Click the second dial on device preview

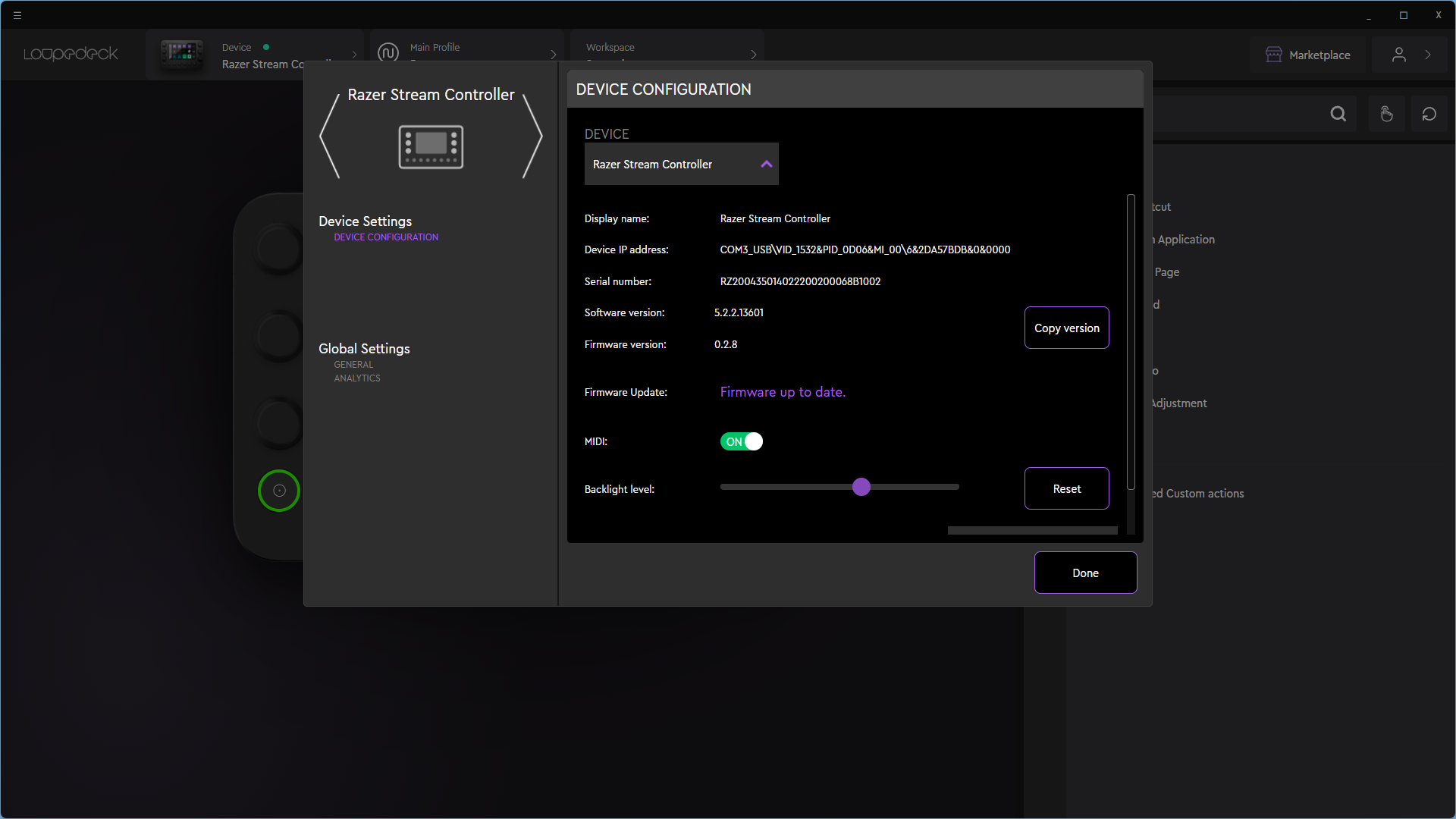click(279, 335)
